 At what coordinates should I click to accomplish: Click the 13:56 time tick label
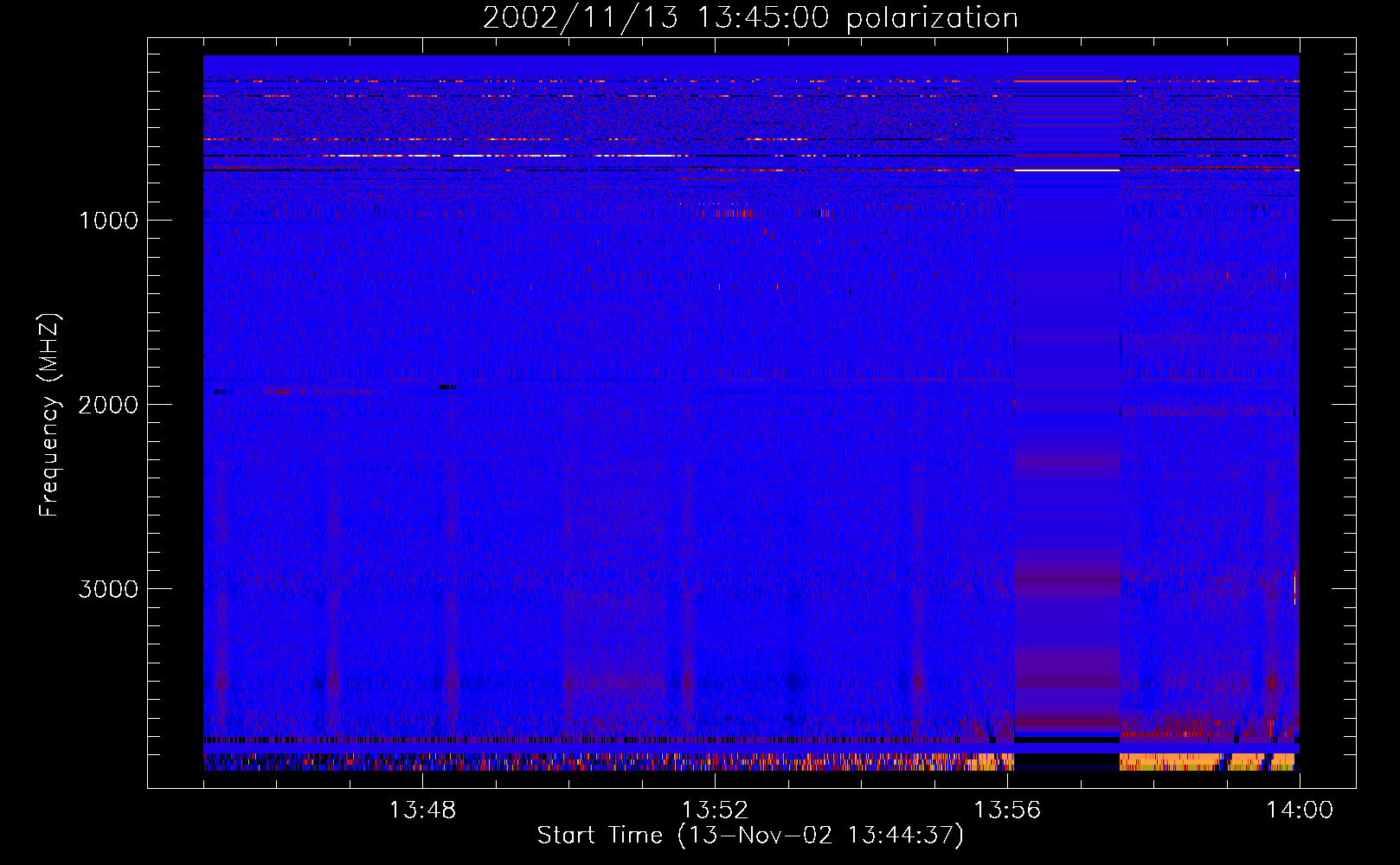click(1007, 811)
